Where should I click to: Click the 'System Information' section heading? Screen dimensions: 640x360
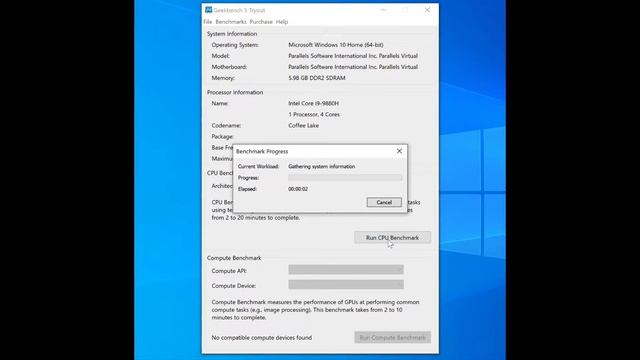(x=232, y=34)
